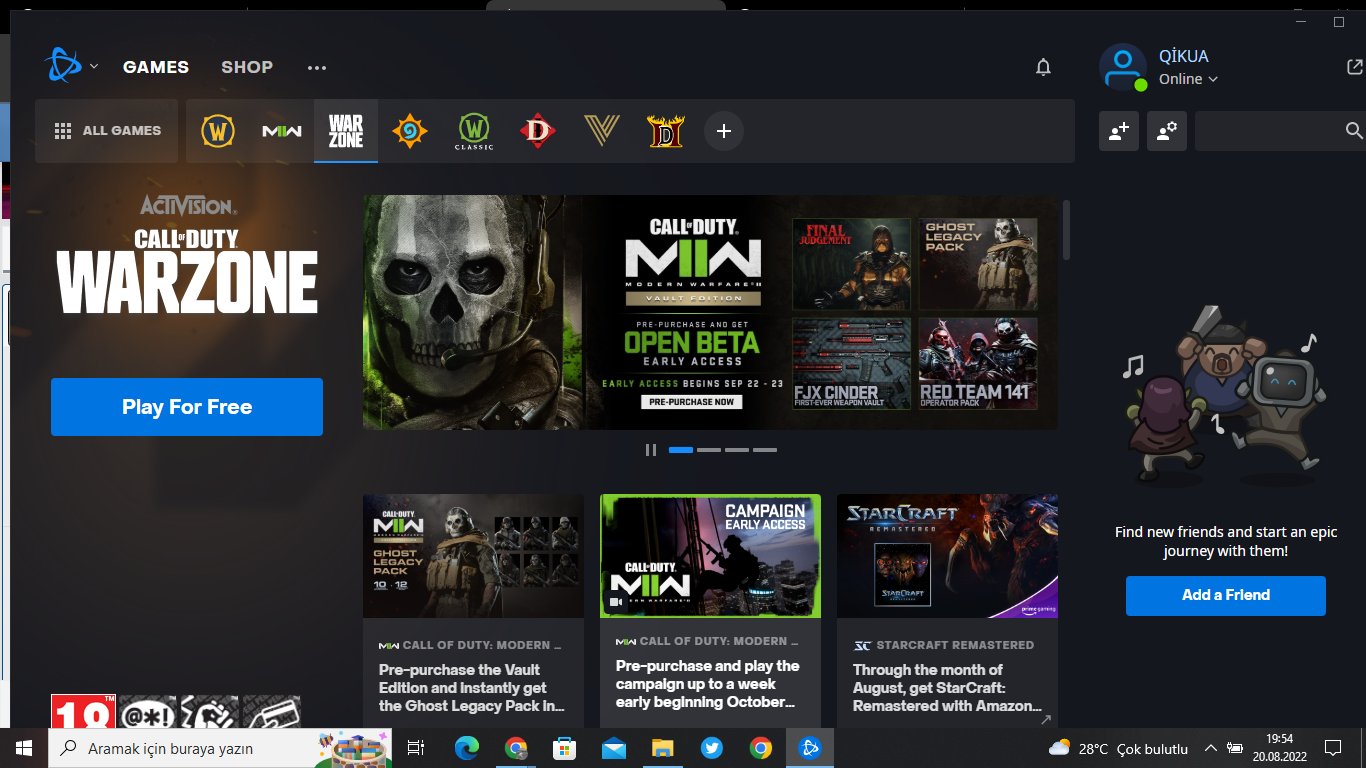Open the 'Pre-purchase and play the campaign' headline

tap(708, 684)
